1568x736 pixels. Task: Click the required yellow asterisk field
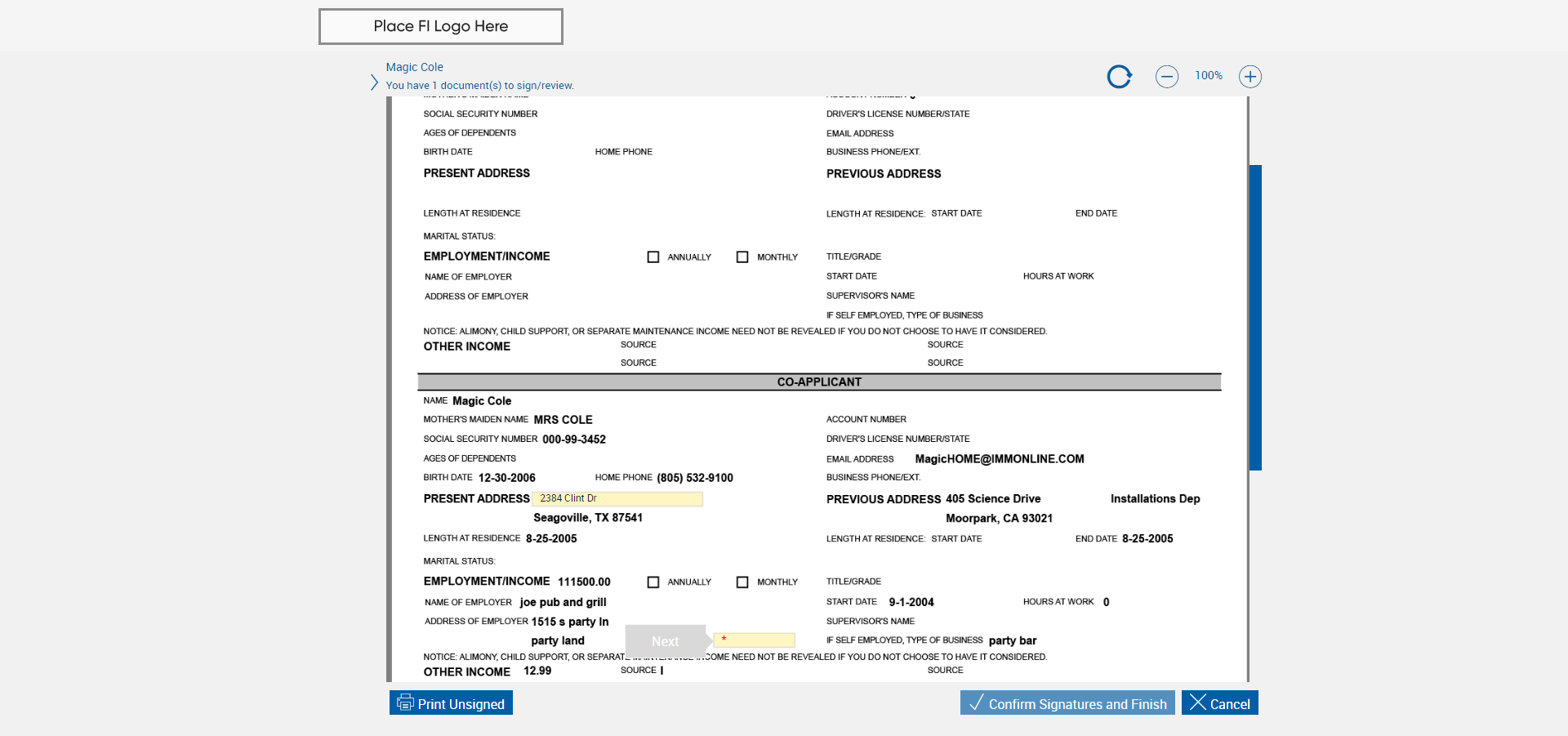(x=754, y=640)
